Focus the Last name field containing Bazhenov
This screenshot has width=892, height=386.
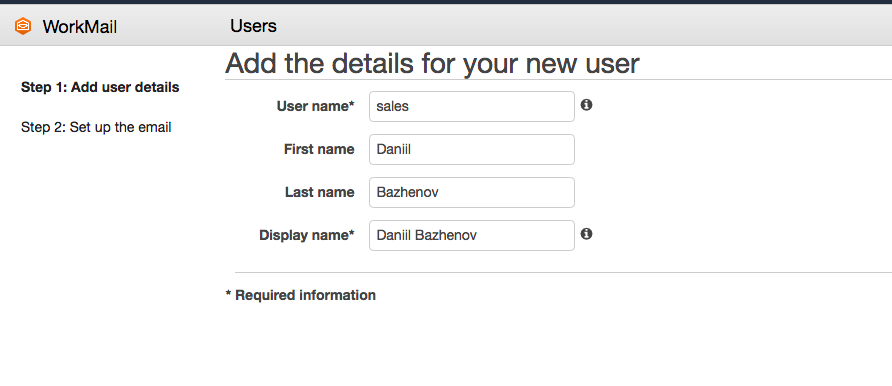472,193
